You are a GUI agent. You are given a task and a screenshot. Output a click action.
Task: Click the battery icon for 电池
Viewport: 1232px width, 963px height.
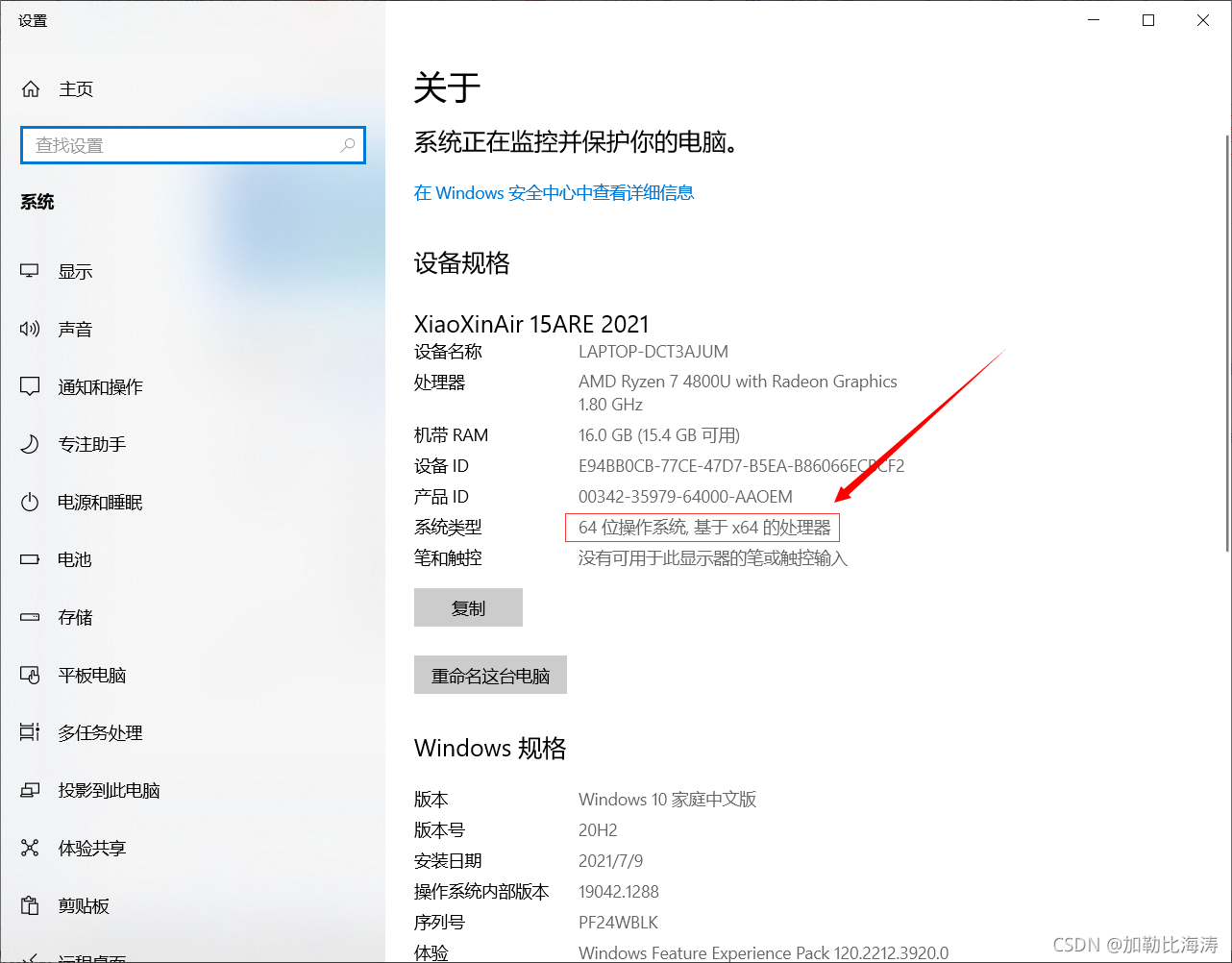click(x=30, y=559)
